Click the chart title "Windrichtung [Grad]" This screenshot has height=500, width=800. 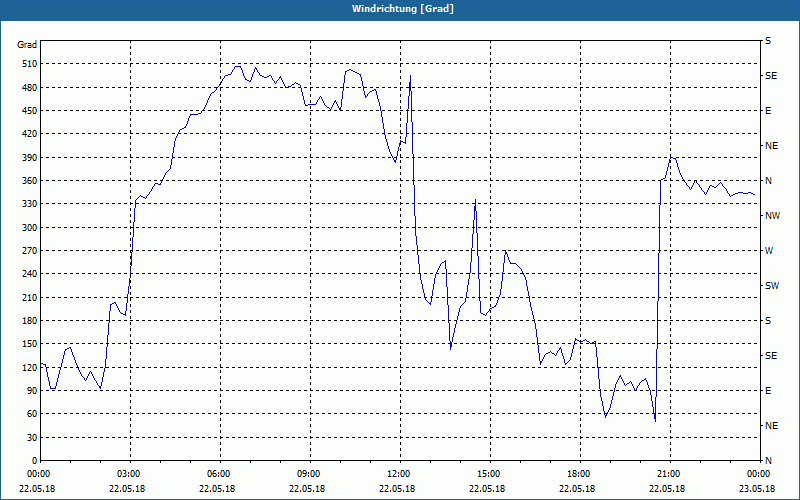coord(403,9)
